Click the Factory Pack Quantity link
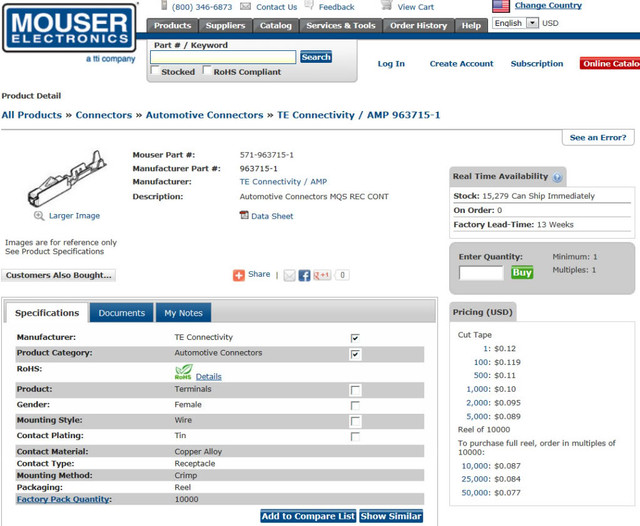 pos(63,499)
